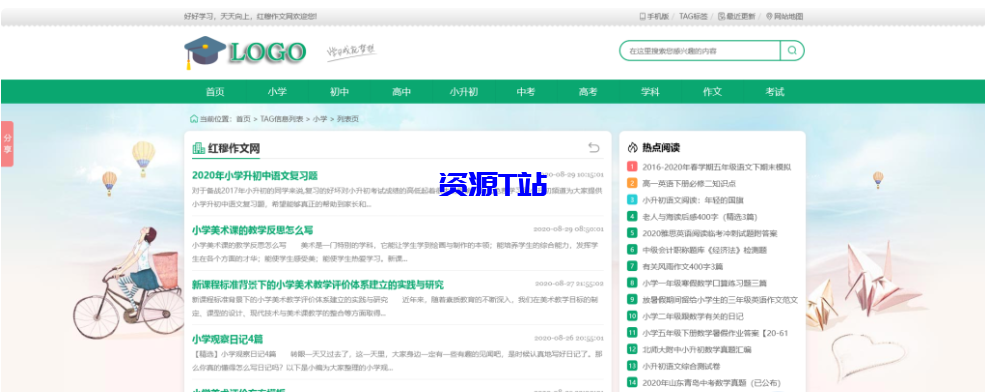Select 初中 in the green navbar
Screen dimensions: 985x392
coord(339,92)
